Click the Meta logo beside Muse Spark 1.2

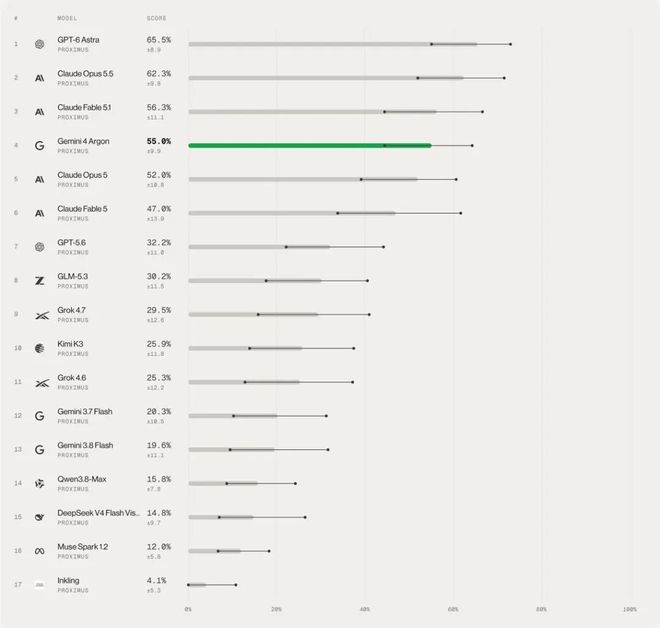(40, 551)
